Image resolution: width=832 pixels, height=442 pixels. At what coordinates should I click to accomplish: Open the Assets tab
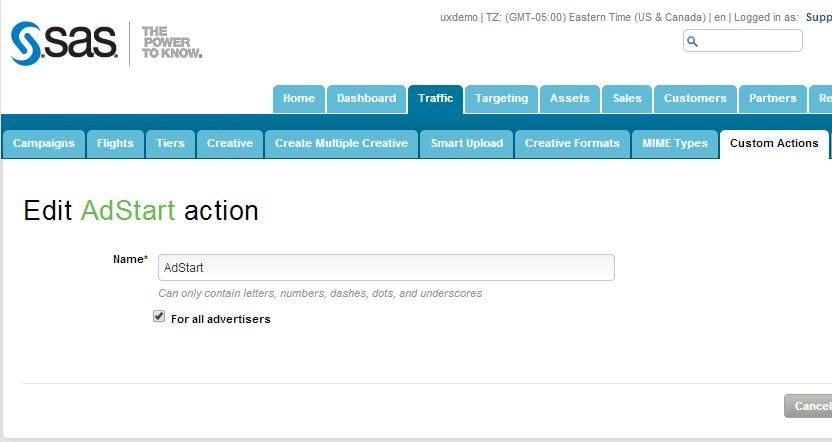[569, 99]
